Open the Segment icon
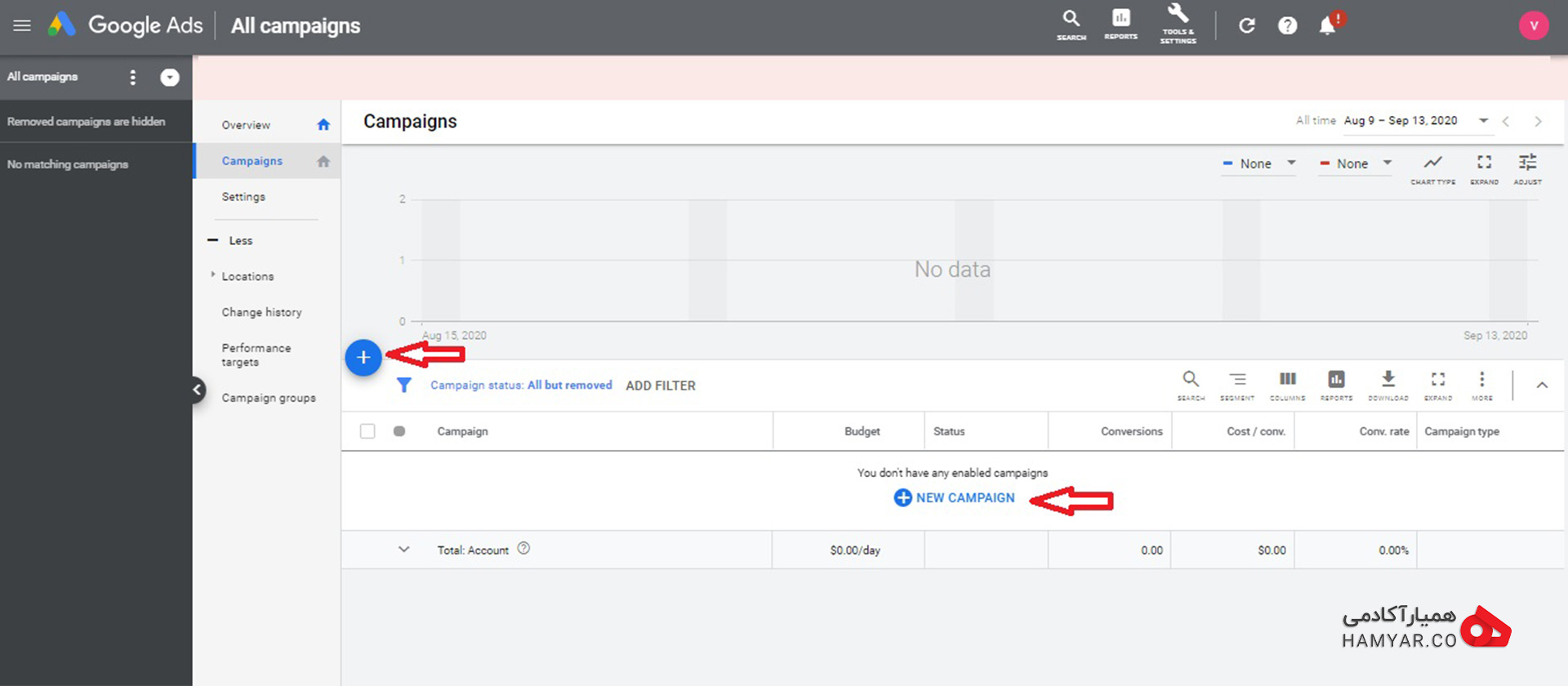The image size is (1568, 686). [x=1237, y=385]
